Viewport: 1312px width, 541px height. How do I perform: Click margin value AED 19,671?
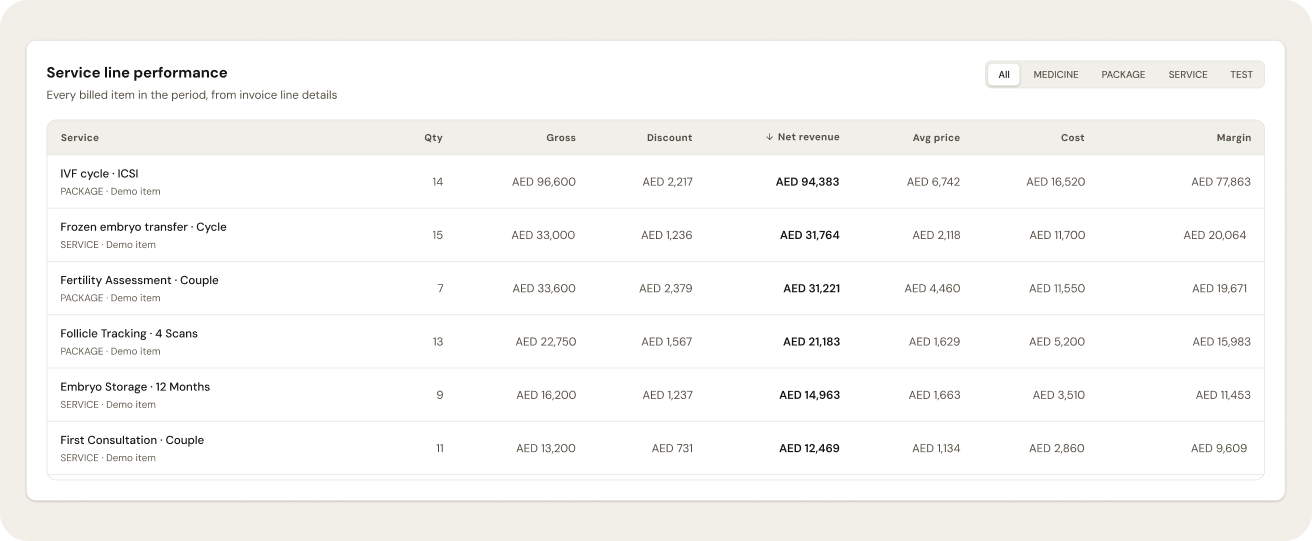[x=1220, y=288]
